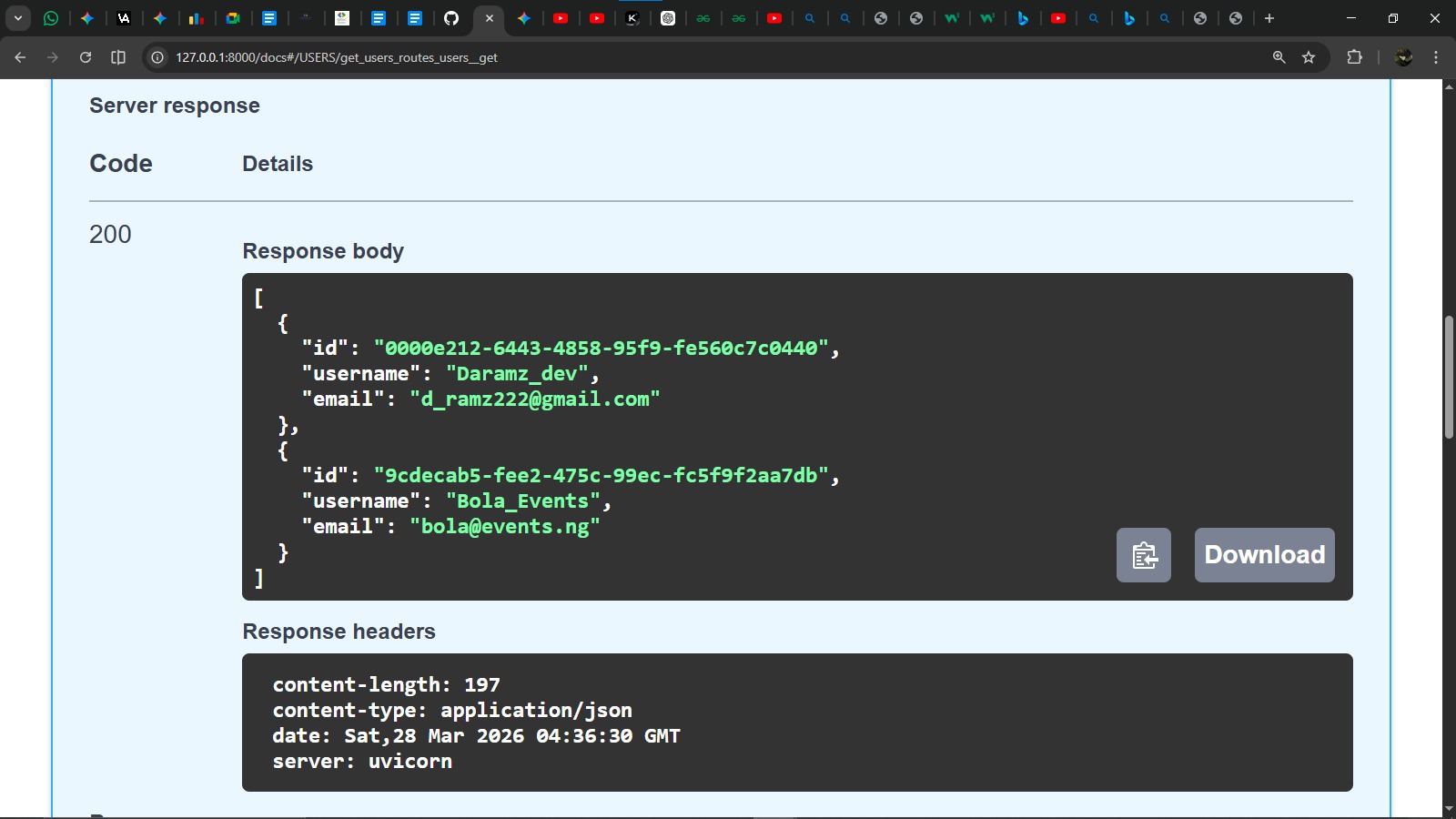Image resolution: width=1456 pixels, height=819 pixels.
Task: Open the split view side panel icon
Action: [x=118, y=57]
